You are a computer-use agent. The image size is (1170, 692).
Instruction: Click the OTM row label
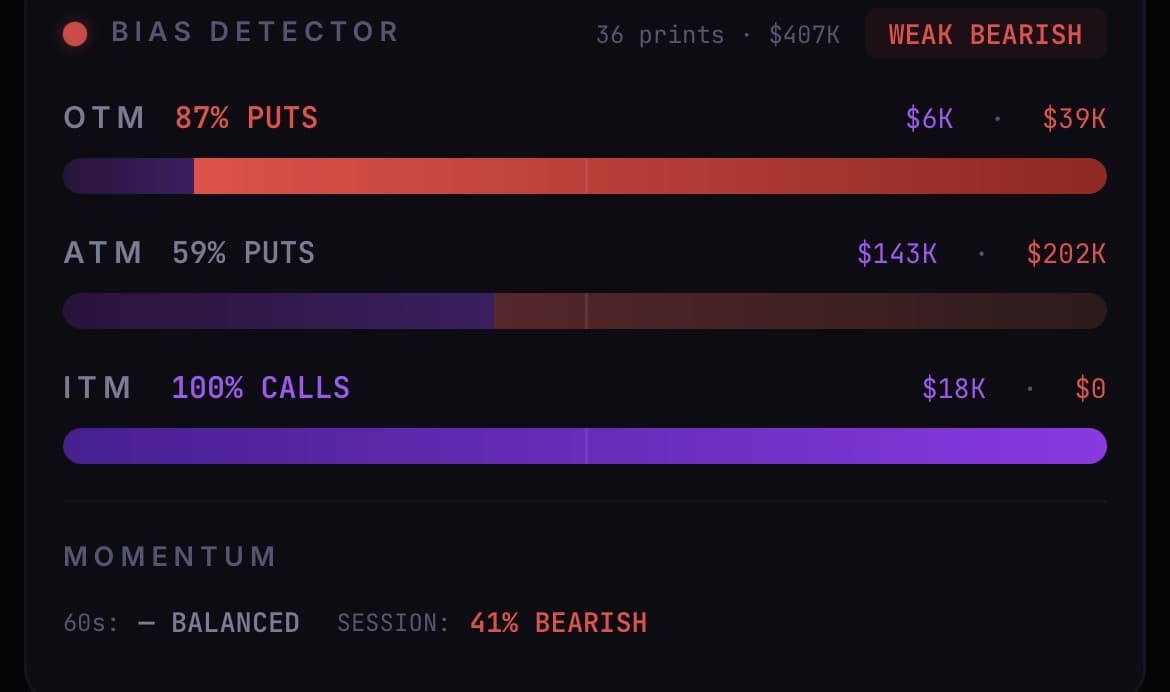103,117
